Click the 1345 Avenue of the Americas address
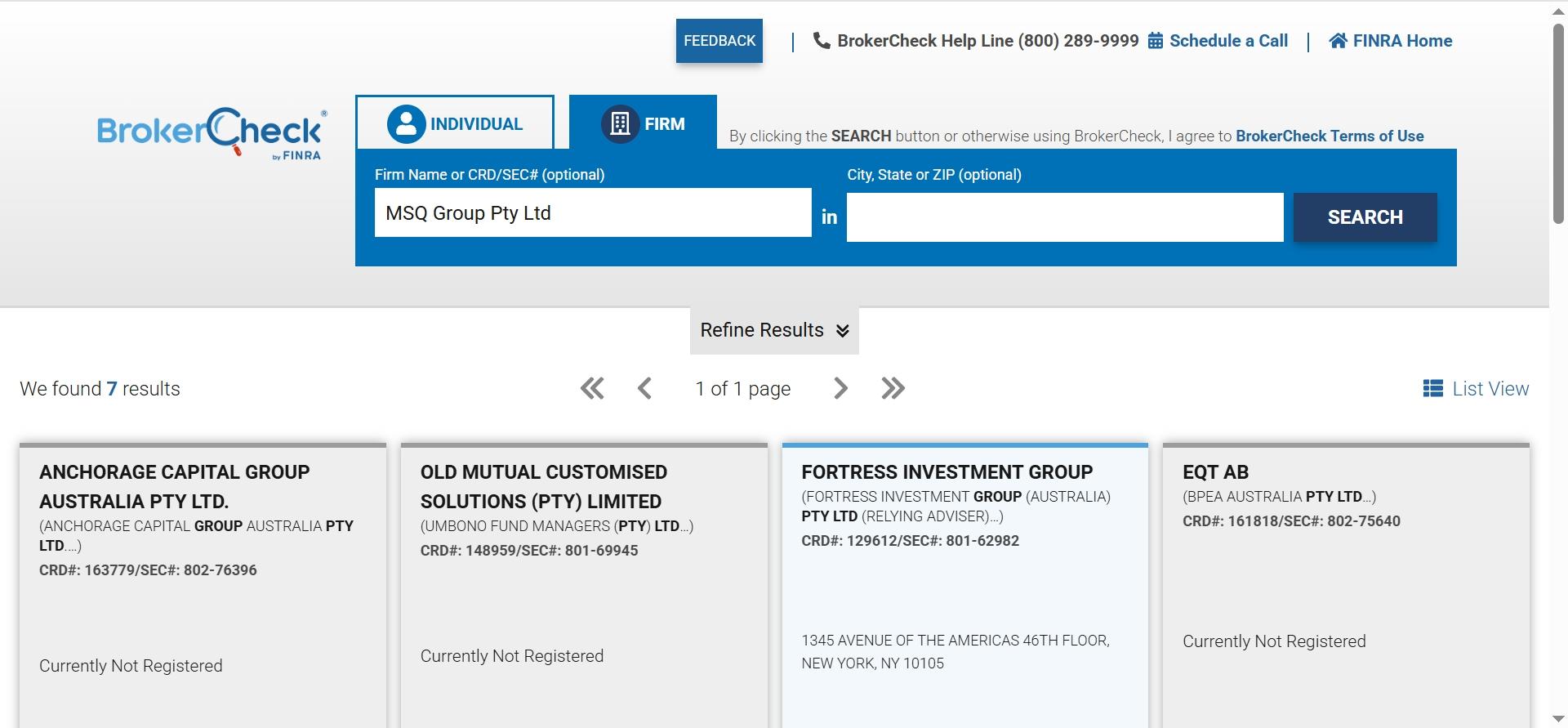The image size is (1568, 728). 955,652
